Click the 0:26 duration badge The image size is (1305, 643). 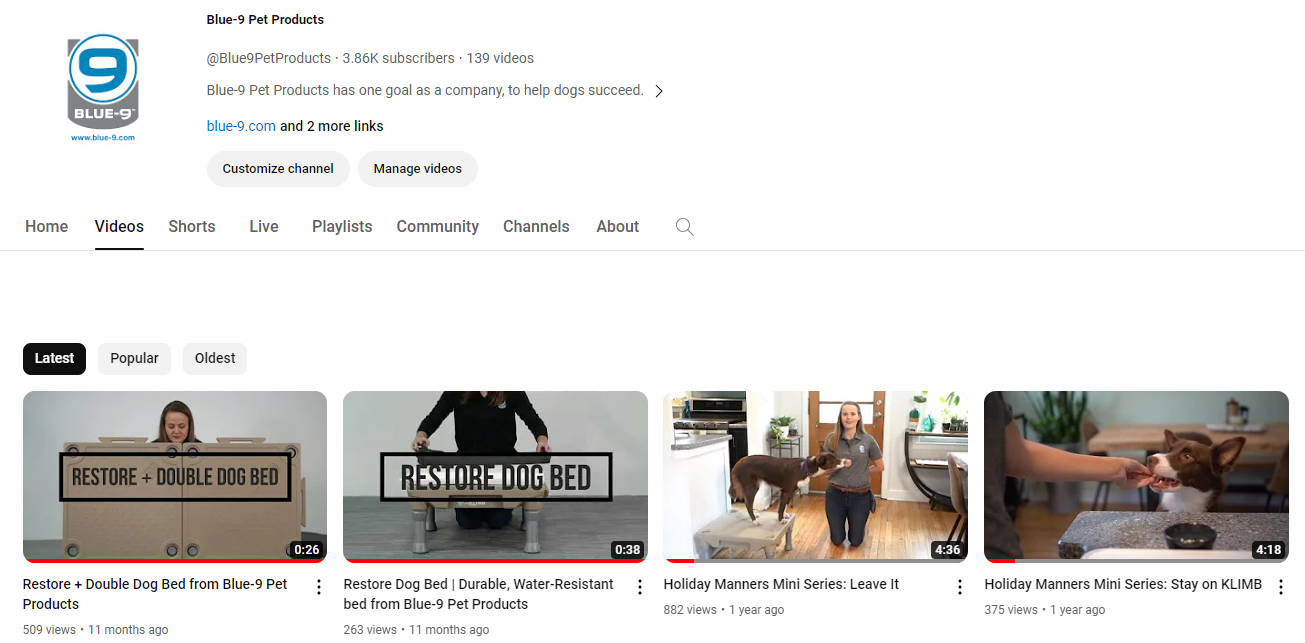point(306,550)
